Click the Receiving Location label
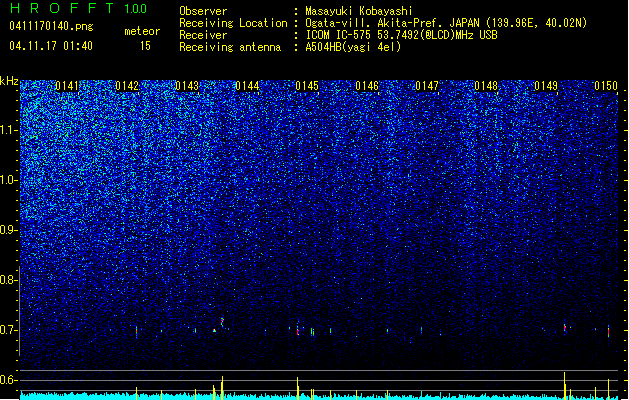This screenshot has width=629, height=400. [233, 23]
